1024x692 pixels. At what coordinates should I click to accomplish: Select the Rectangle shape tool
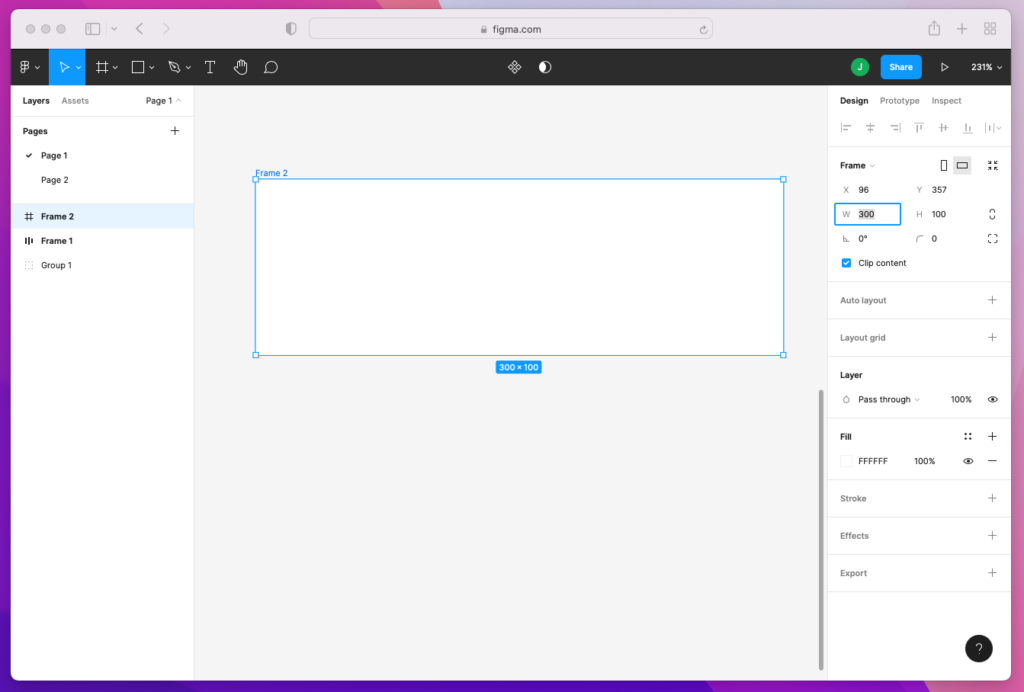(x=138, y=67)
